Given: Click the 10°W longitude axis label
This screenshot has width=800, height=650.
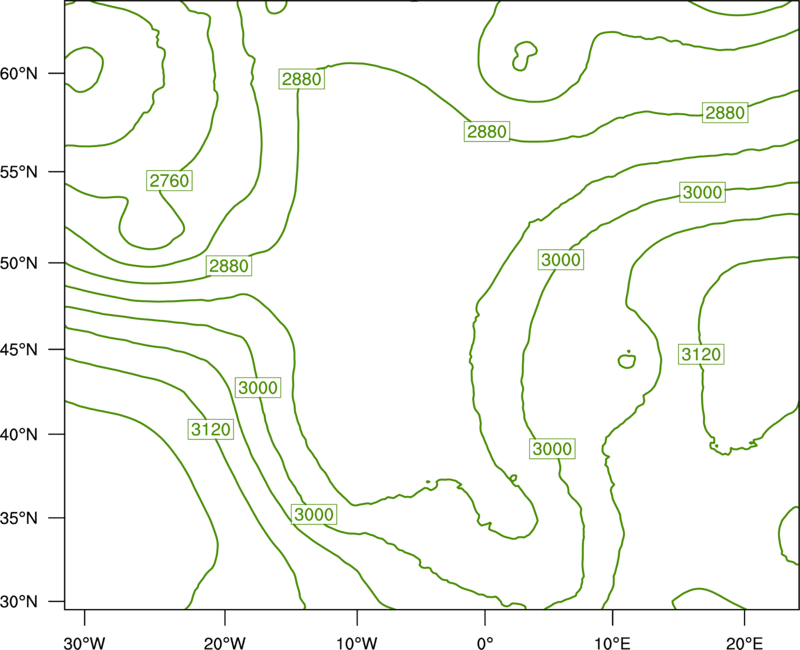Looking at the screenshot, I should (357, 643).
